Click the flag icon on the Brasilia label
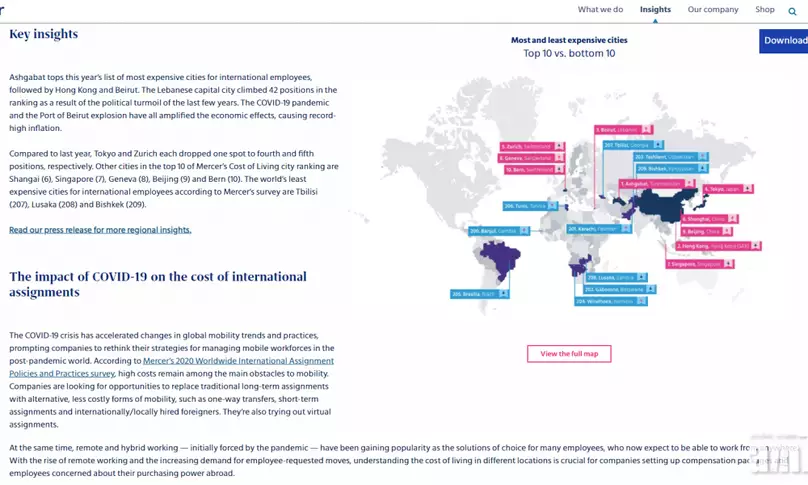This screenshot has width=808, height=485. pyautogui.click(x=503, y=294)
